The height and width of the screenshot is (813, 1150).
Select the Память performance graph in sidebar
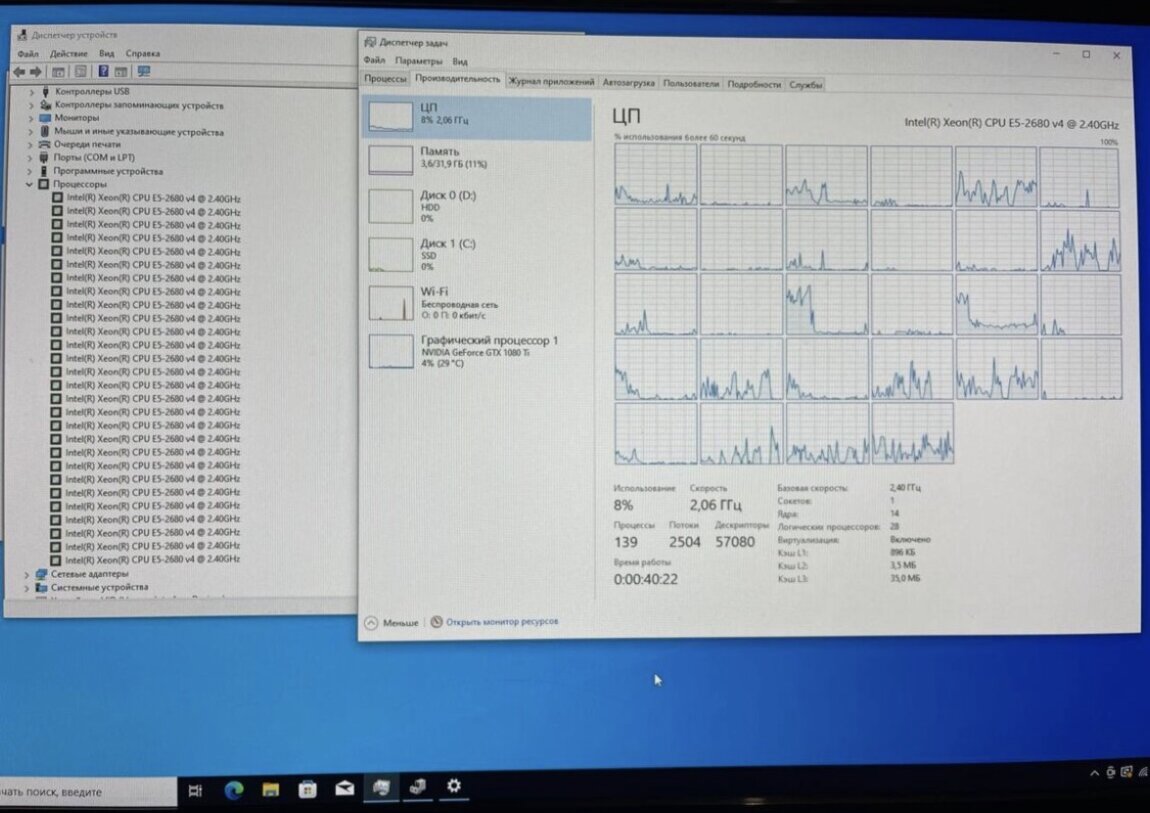click(477, 158)
